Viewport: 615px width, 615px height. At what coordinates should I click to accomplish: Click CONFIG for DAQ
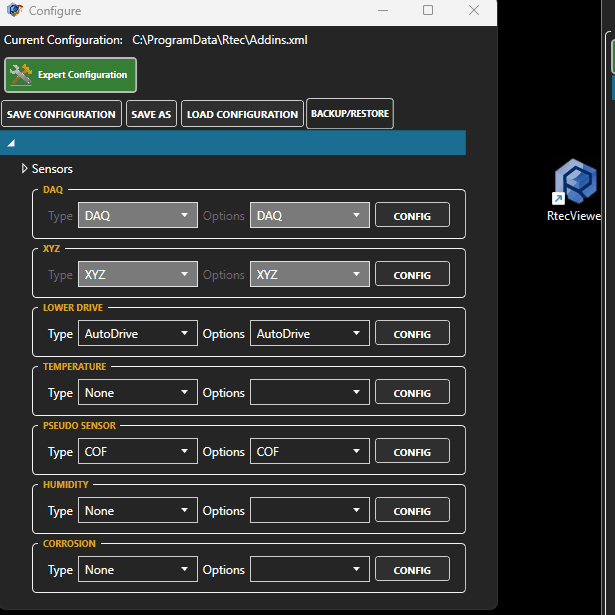[412, 215]
